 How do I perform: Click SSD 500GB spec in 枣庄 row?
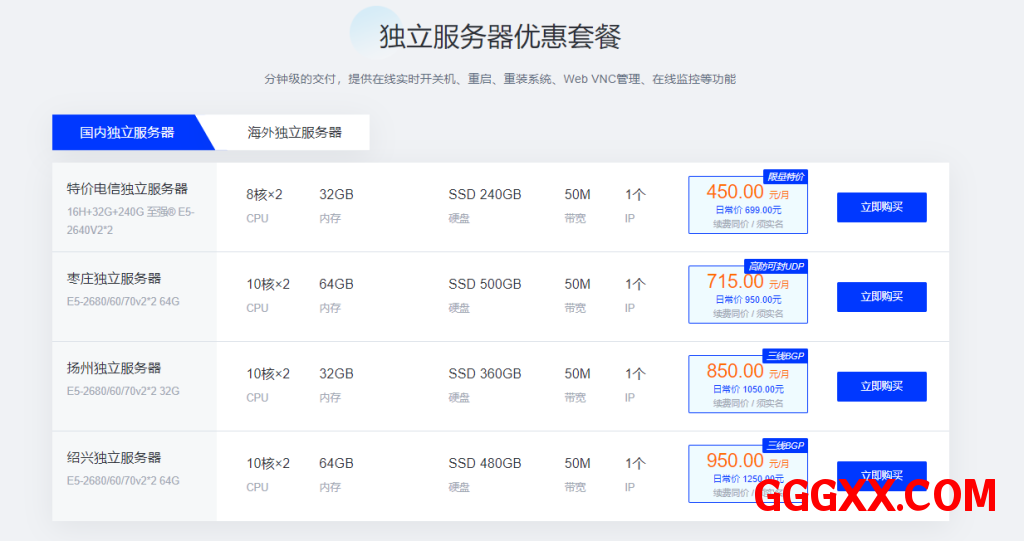click(485, 284)
